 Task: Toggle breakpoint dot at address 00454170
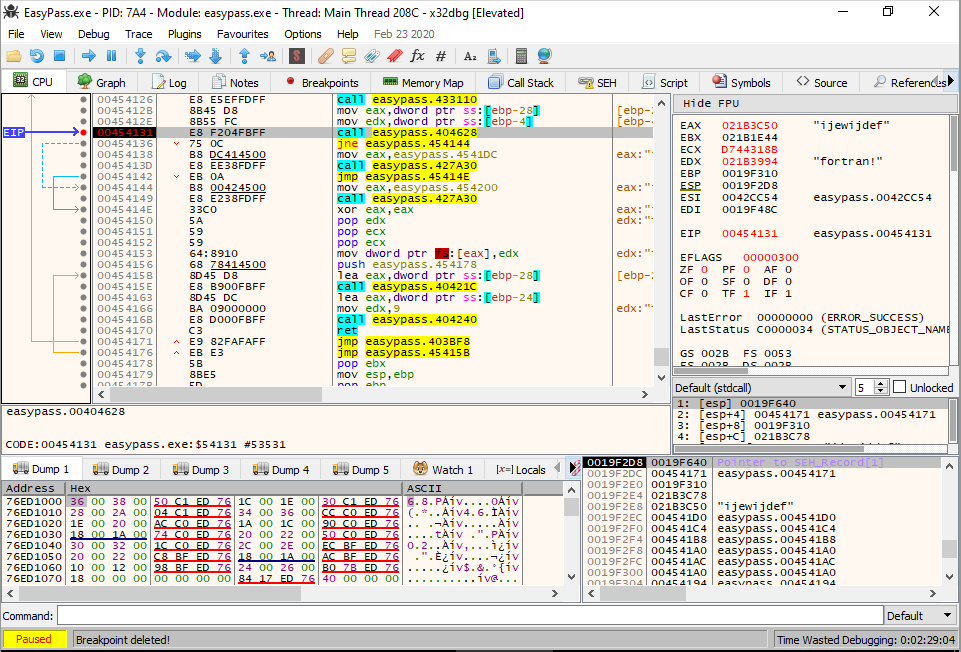(x=83, y=331)
